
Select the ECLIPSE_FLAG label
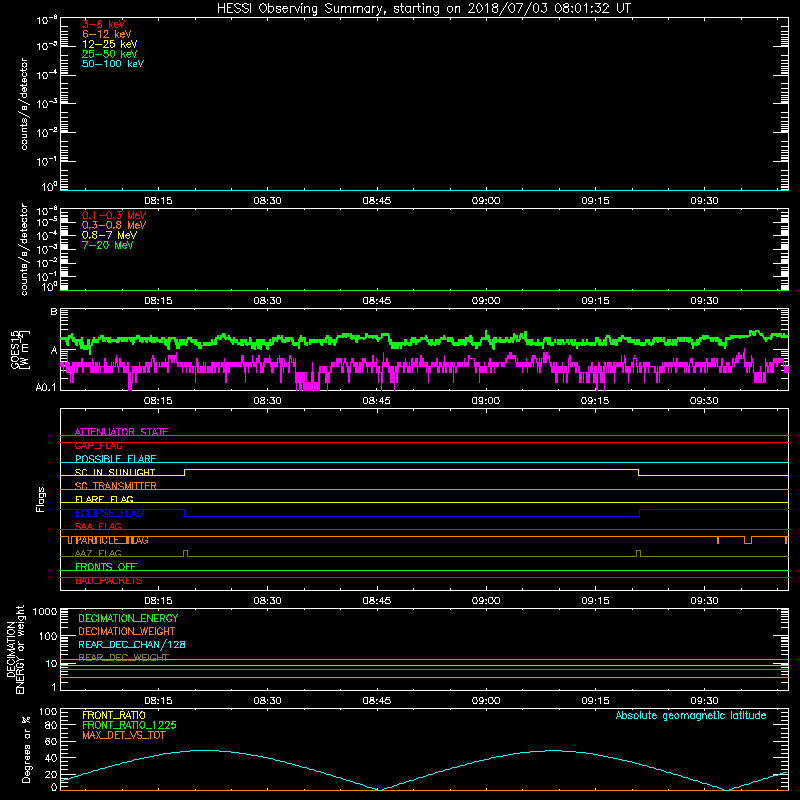tap(109, 513)
